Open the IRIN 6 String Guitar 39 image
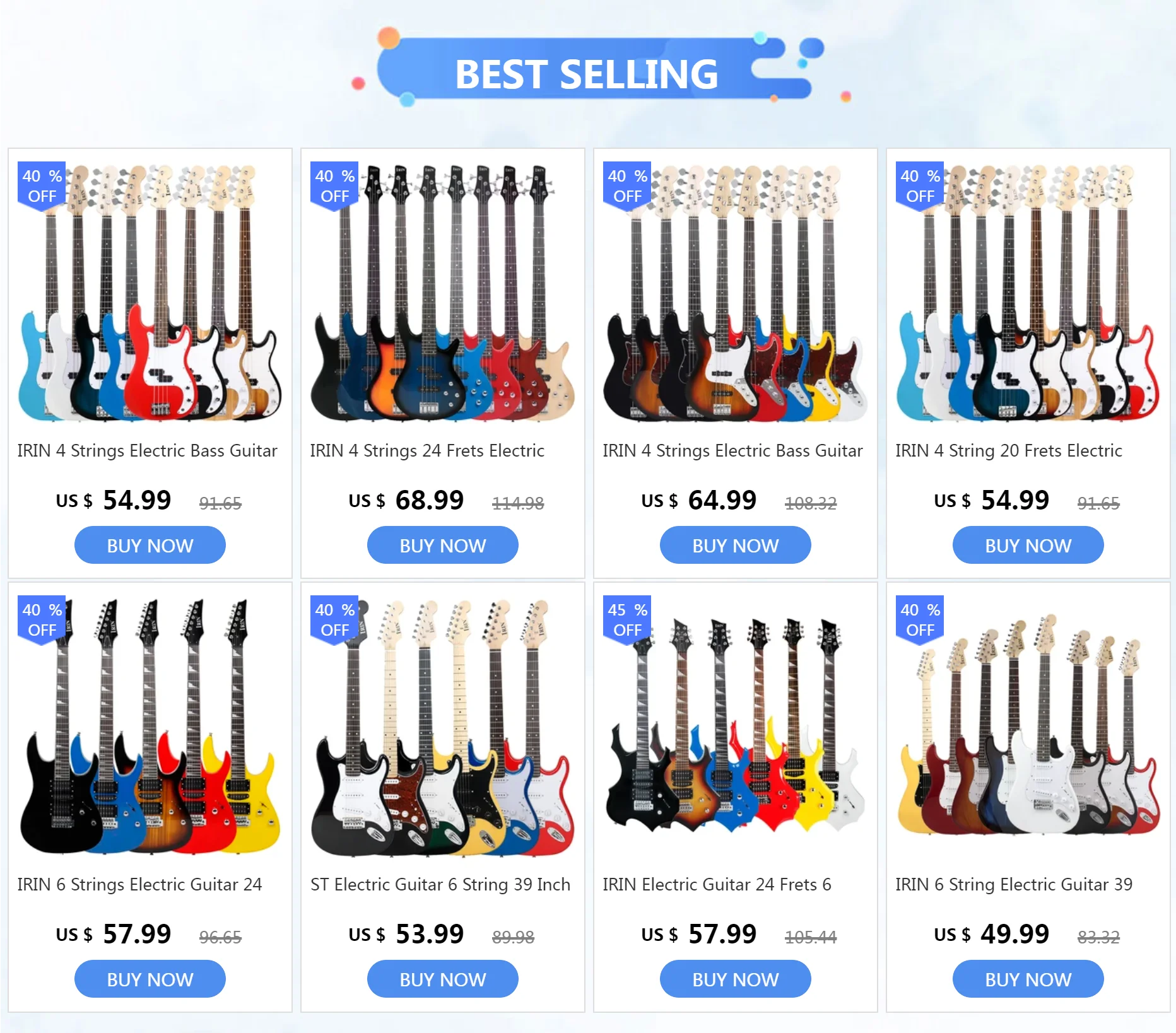1176x1033 pixels. tap(1028, 726)
